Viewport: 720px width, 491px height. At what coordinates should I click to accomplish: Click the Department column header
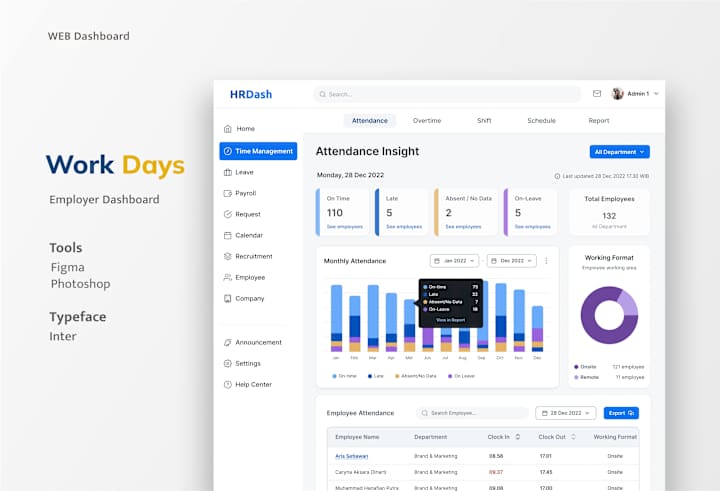tap(430, 437)
